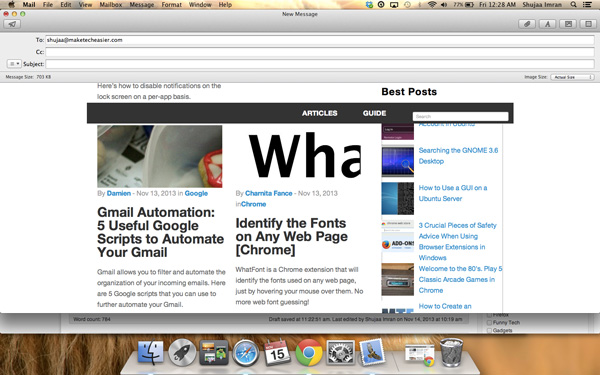
Task: Open author link Damien
Action: 119,193
